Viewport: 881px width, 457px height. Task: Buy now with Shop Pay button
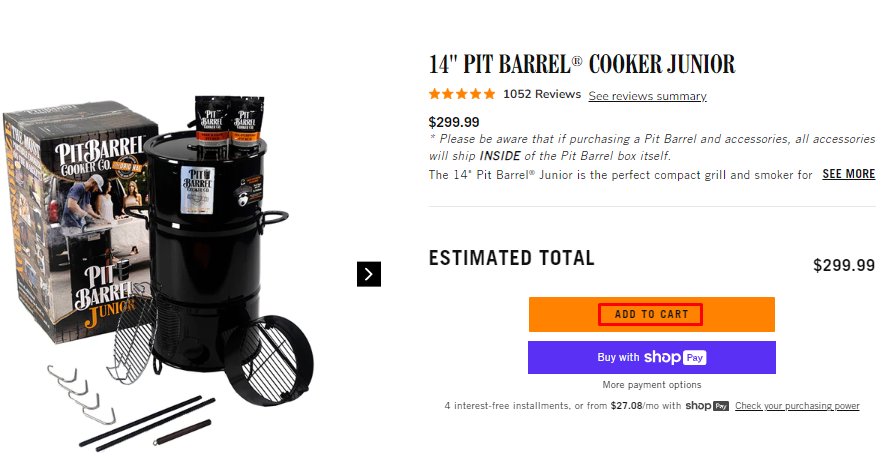(651, 357)
